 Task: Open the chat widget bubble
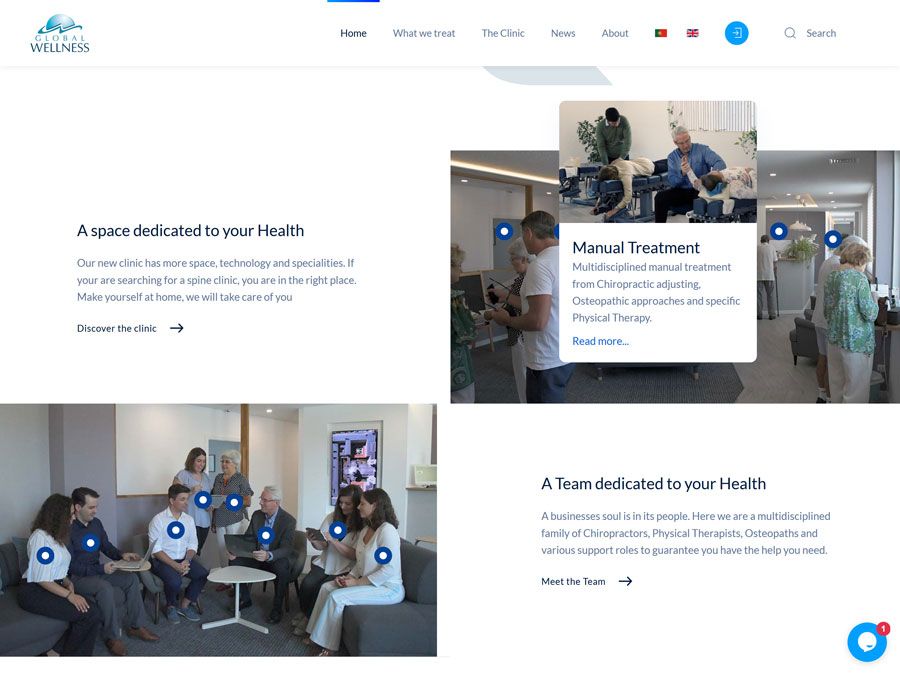point(866,642)
